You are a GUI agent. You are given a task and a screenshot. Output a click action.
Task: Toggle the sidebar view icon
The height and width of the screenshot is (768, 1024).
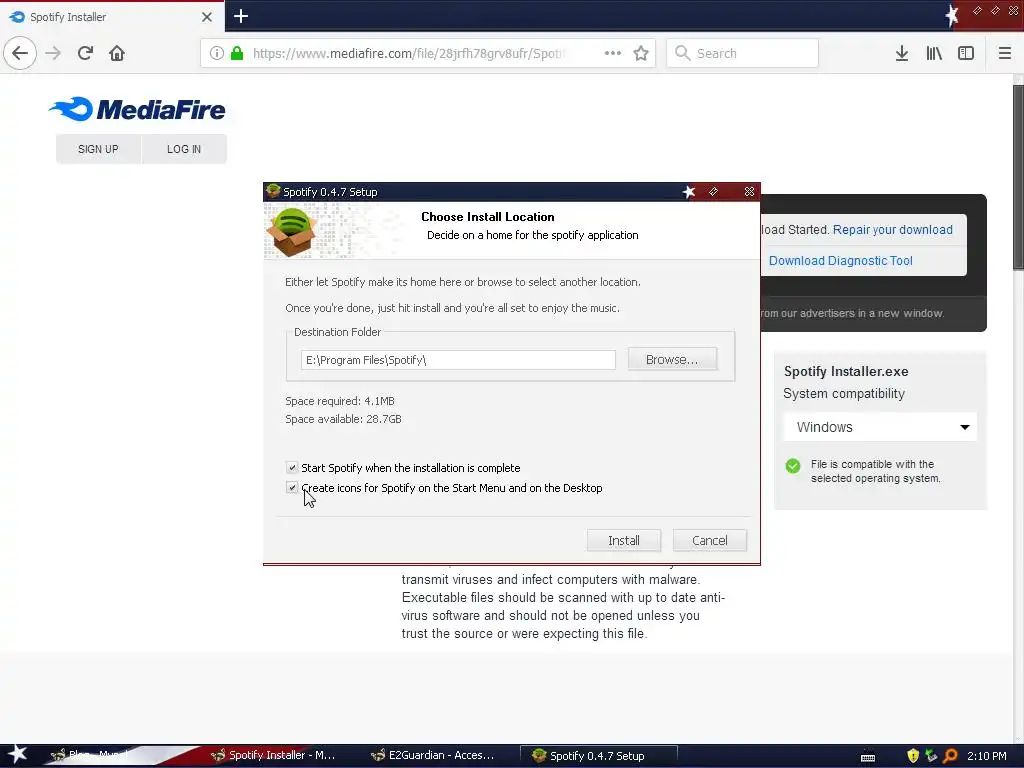pyautogui.click(x=966, y=53)
